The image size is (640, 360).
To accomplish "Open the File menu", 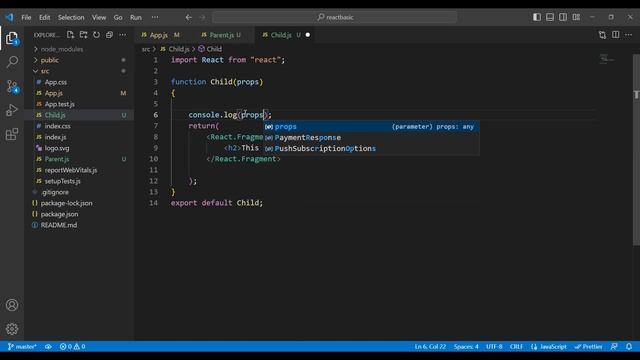I will pos(26,17).
